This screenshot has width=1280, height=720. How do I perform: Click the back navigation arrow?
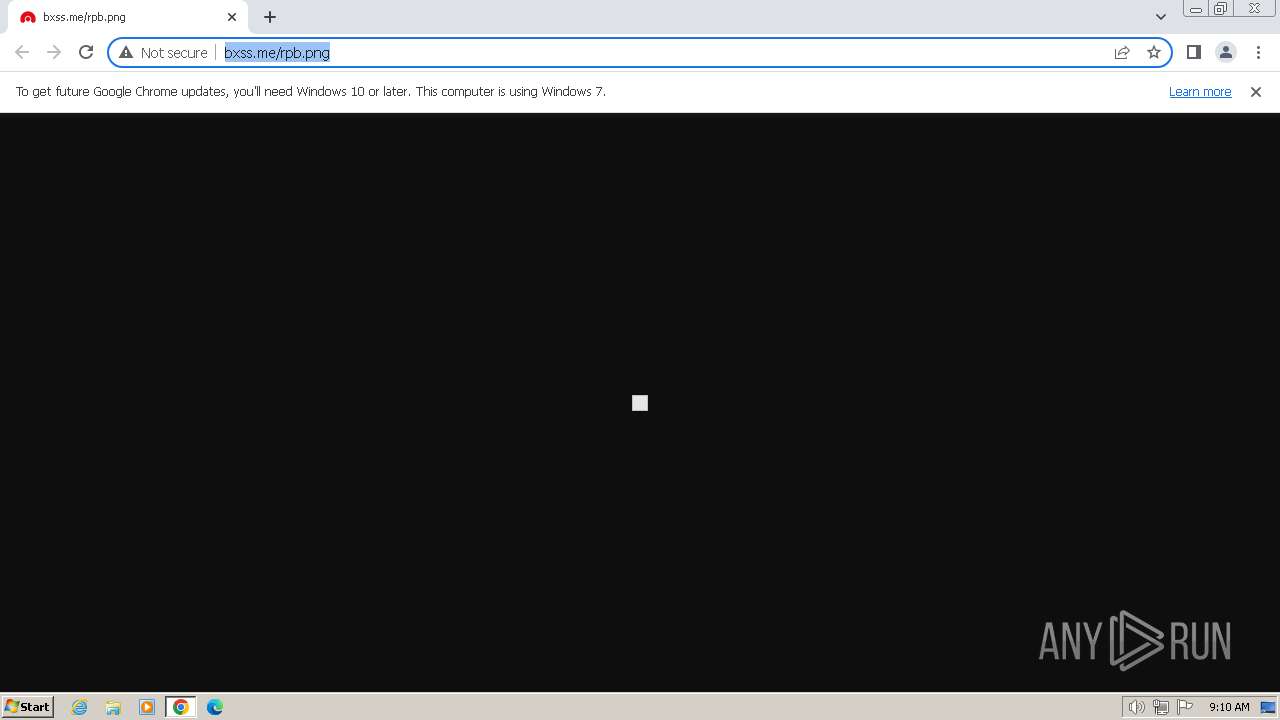[x=22, y=52]
